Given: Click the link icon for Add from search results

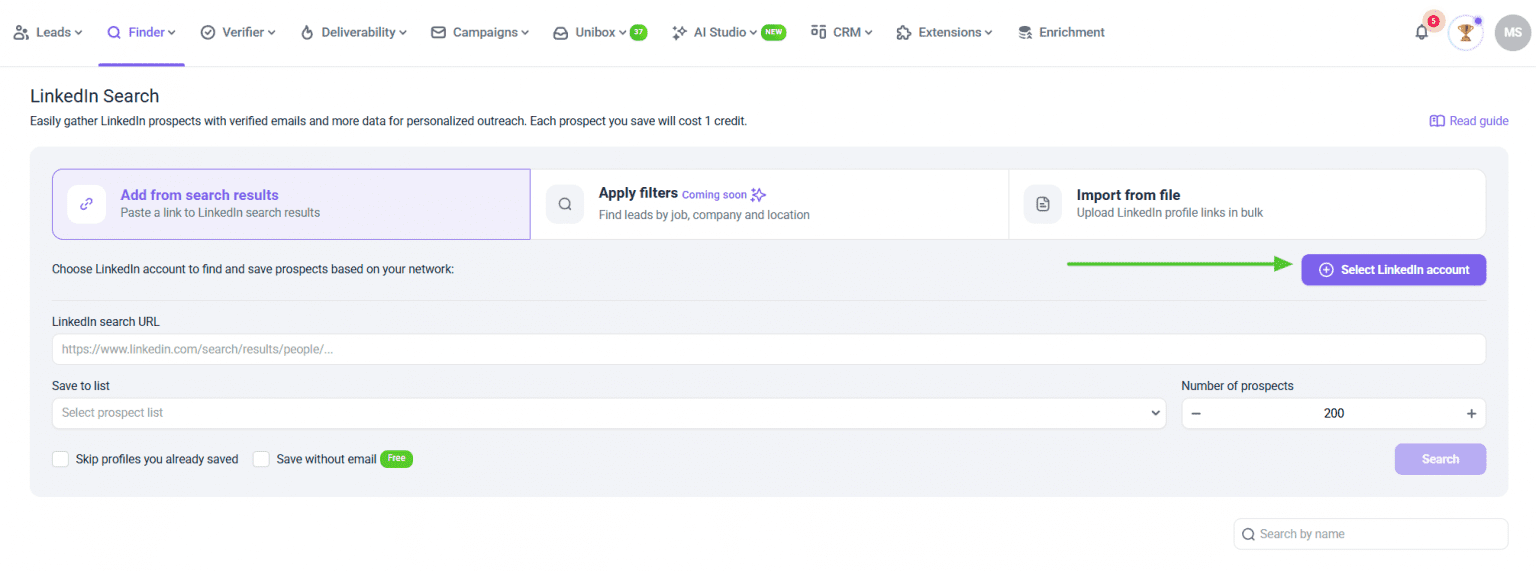Looking at the screenshot, I should click(86, 204).
